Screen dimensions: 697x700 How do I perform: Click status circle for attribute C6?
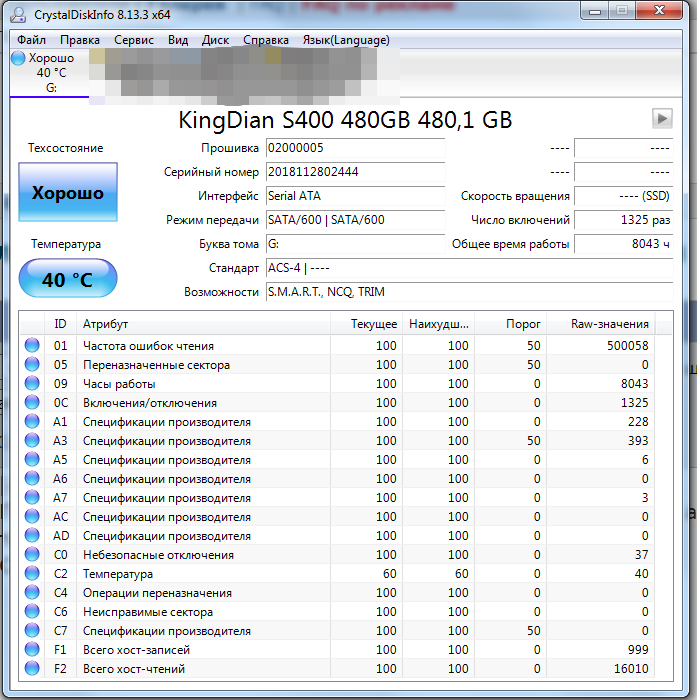click(32, 612)
